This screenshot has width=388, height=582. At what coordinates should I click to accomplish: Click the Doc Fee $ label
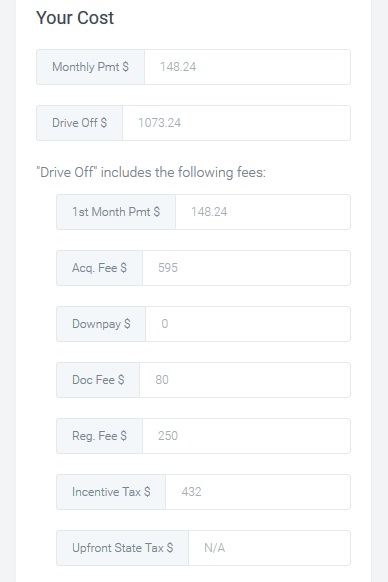pos(98,380)
